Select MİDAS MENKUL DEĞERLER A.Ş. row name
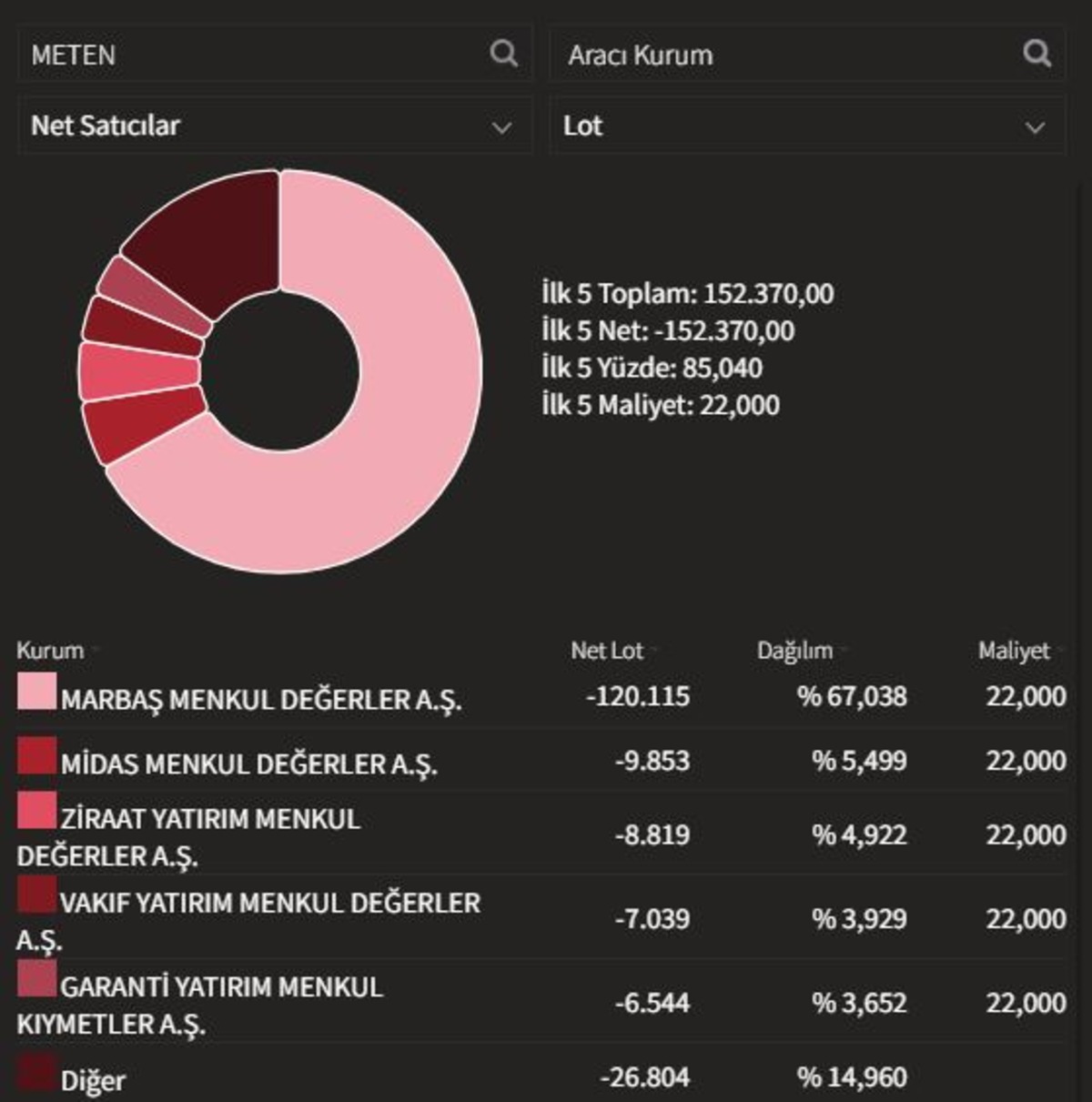Image resolution: width=1092 pixels, height=1102 pixels. (x=249, y=763)
